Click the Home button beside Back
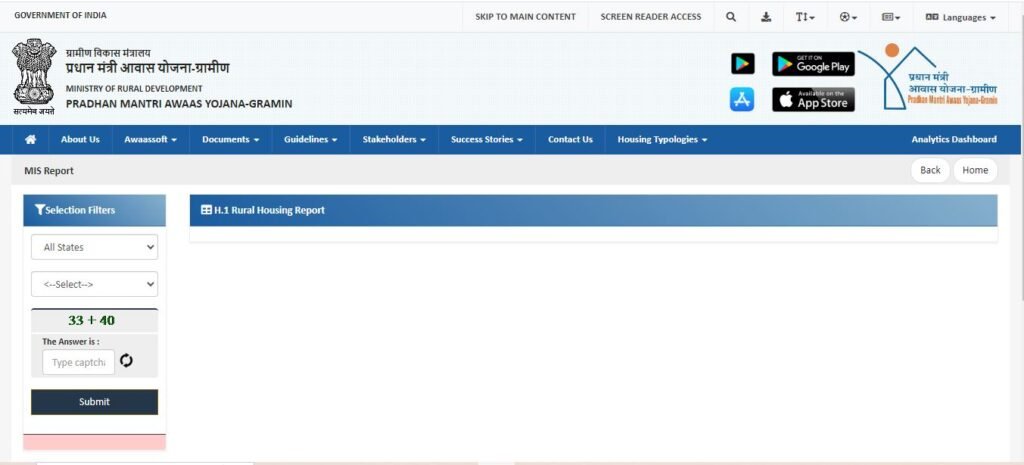The height and width of the screenshot is (465, 1024). [975, 170]
